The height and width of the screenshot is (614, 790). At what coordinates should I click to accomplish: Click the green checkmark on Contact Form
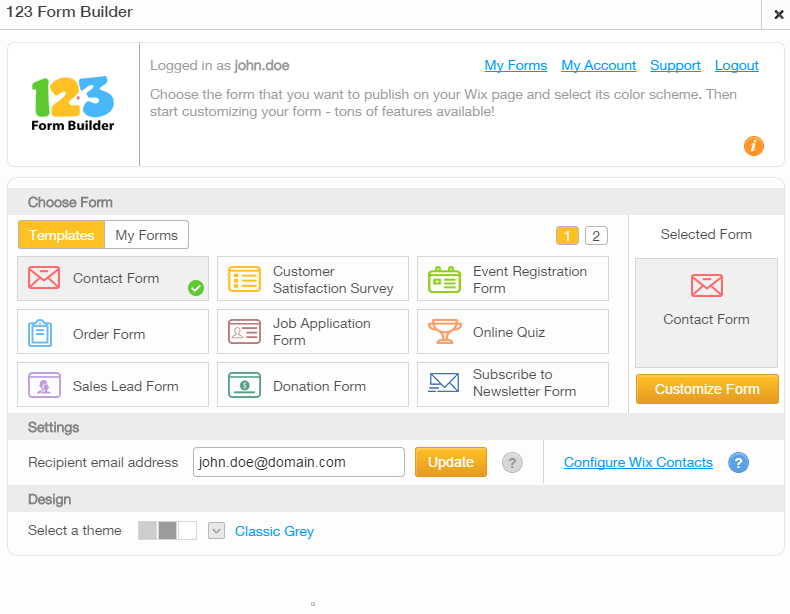click(196, 288)
